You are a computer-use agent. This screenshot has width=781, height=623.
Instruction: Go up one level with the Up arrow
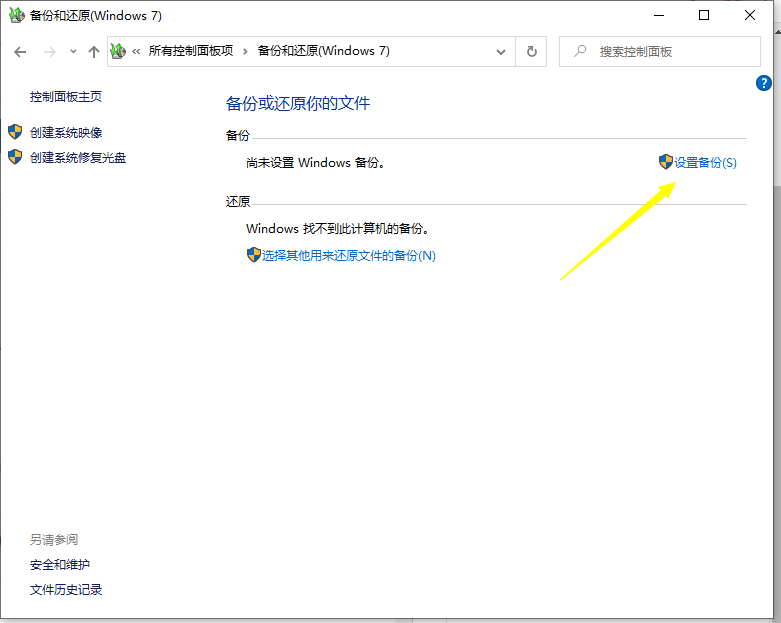coord(94,52)
